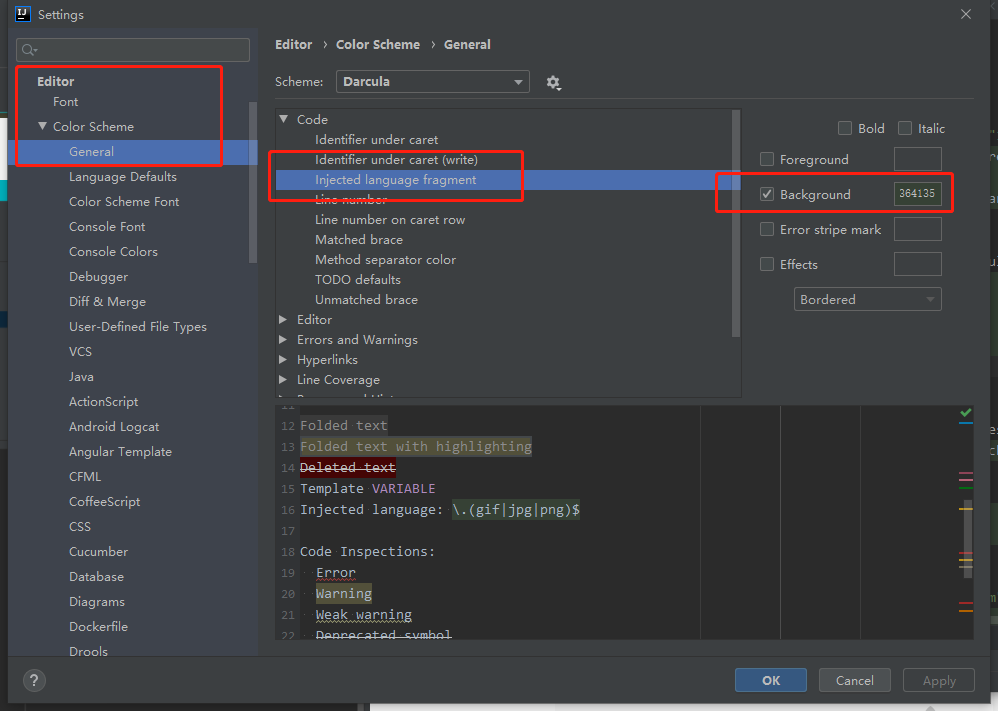
Task: Click the green checkmark inspection indicator
Action: (966, 412)
